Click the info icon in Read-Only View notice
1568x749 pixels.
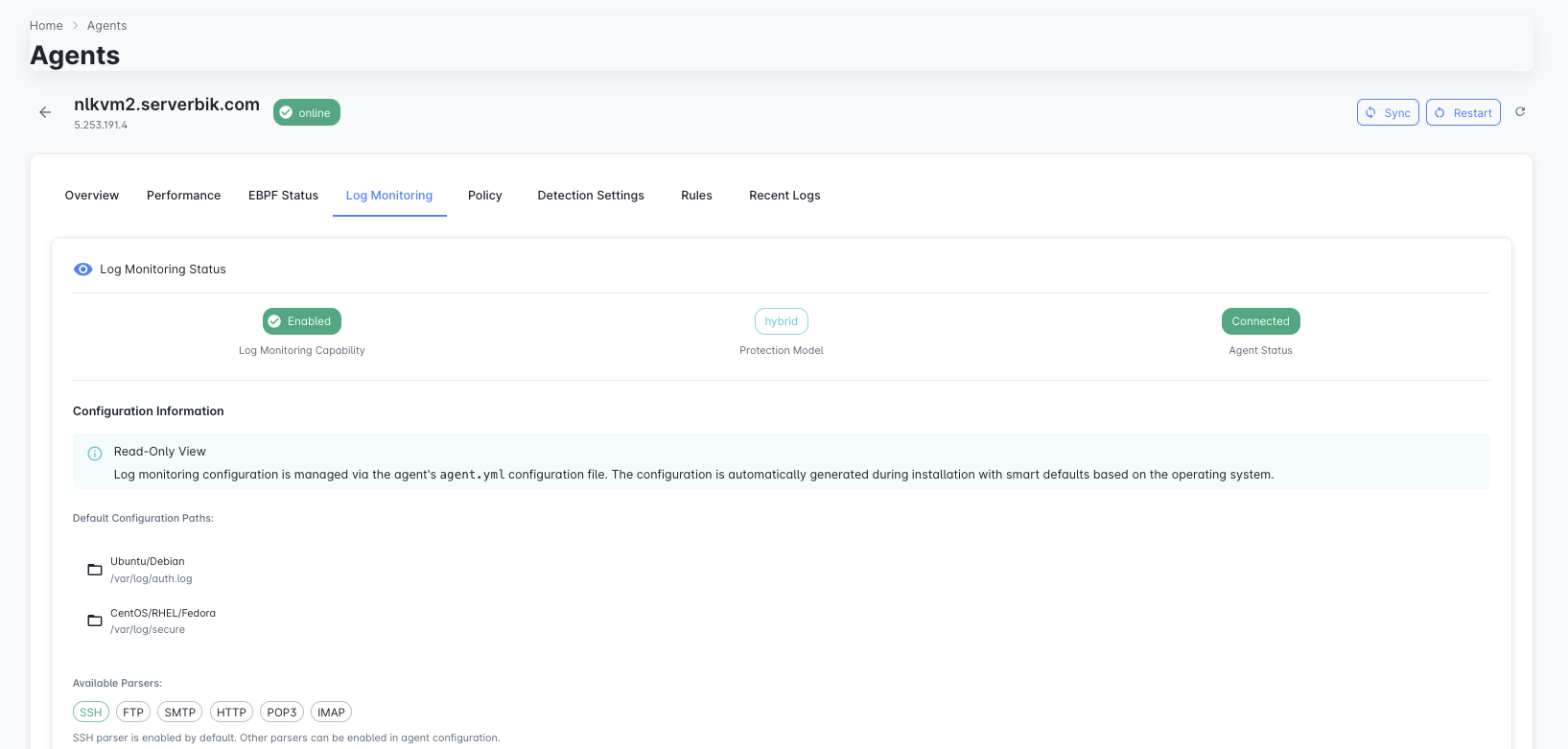point(95,454)
